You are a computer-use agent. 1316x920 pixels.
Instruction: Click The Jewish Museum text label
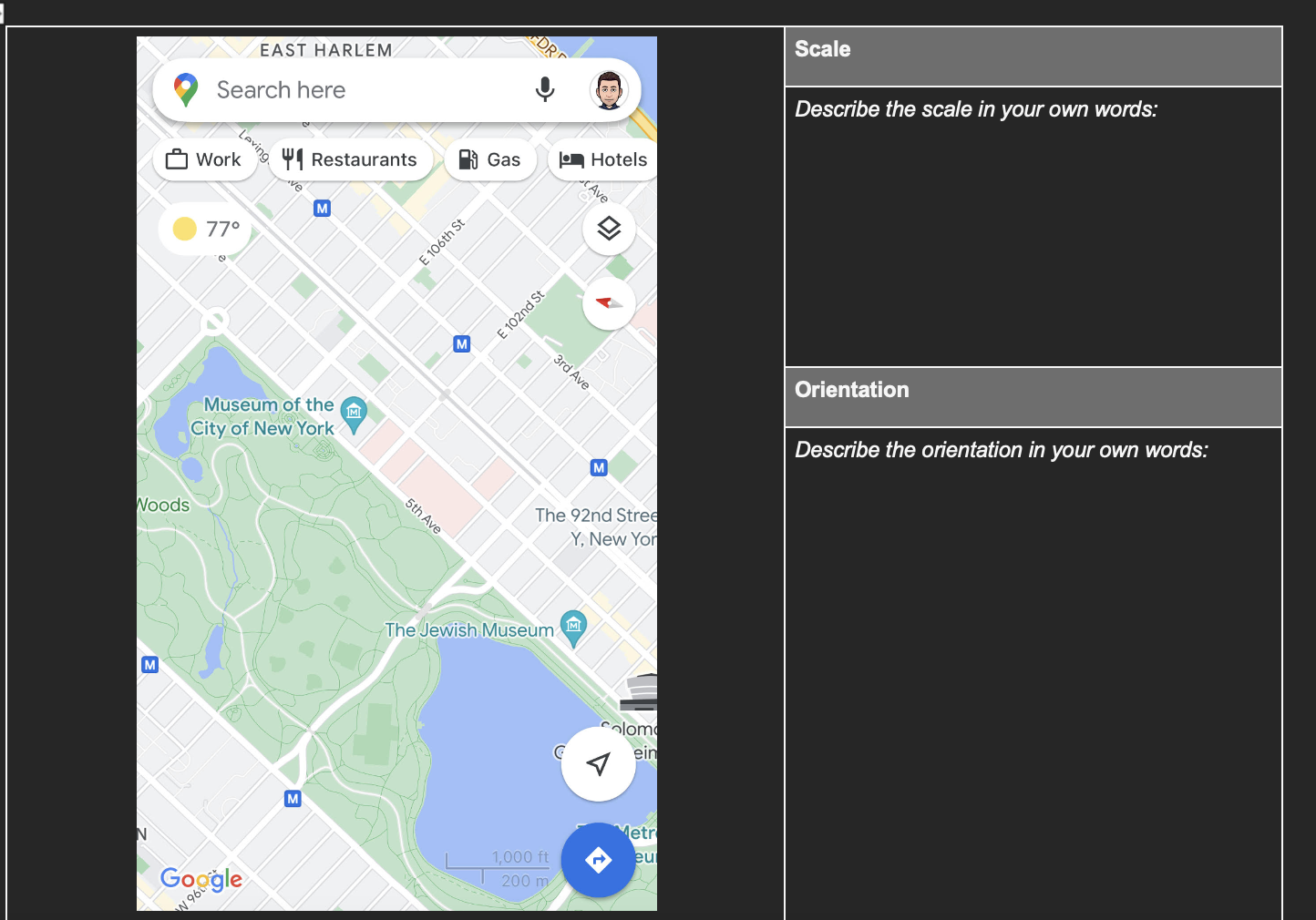coord(469,630)
